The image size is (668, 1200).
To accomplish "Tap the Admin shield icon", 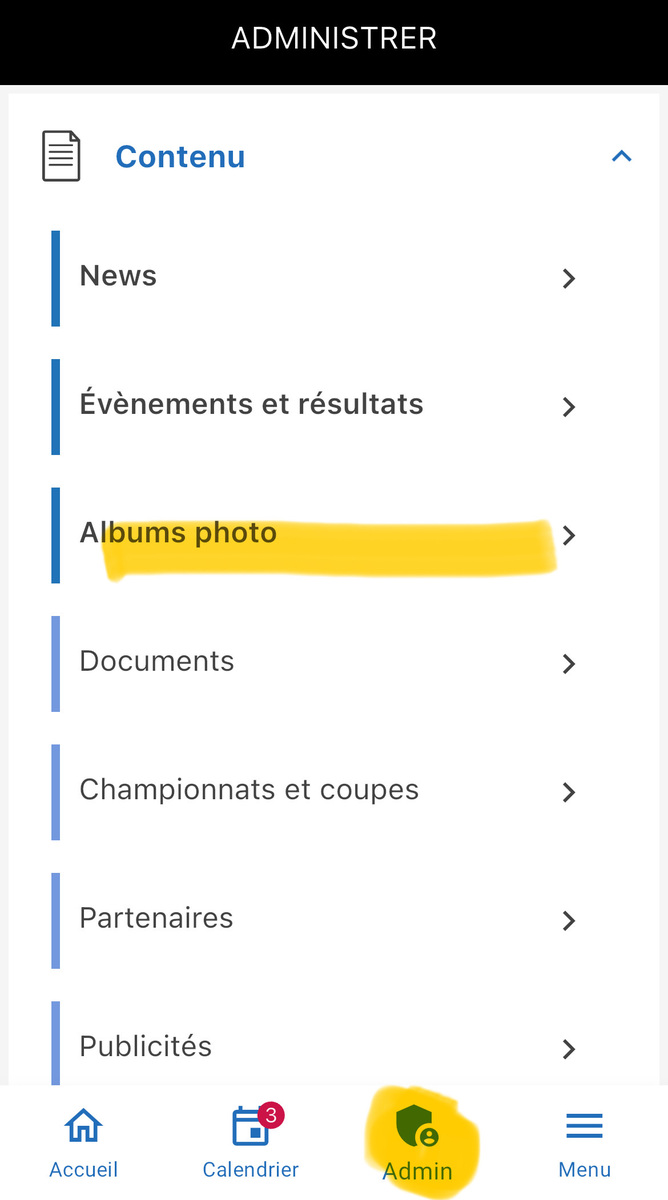I will point(417,1127).
